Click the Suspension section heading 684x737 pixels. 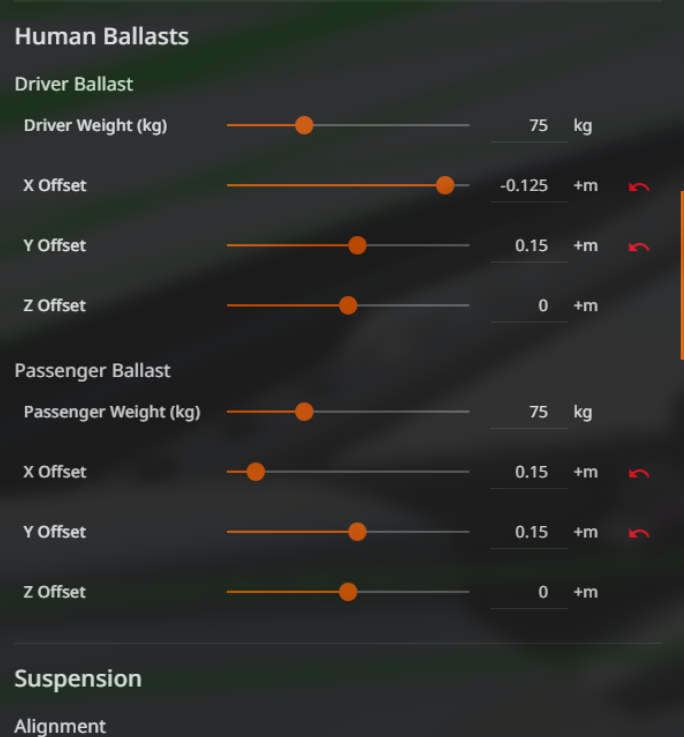pos(78,679)
